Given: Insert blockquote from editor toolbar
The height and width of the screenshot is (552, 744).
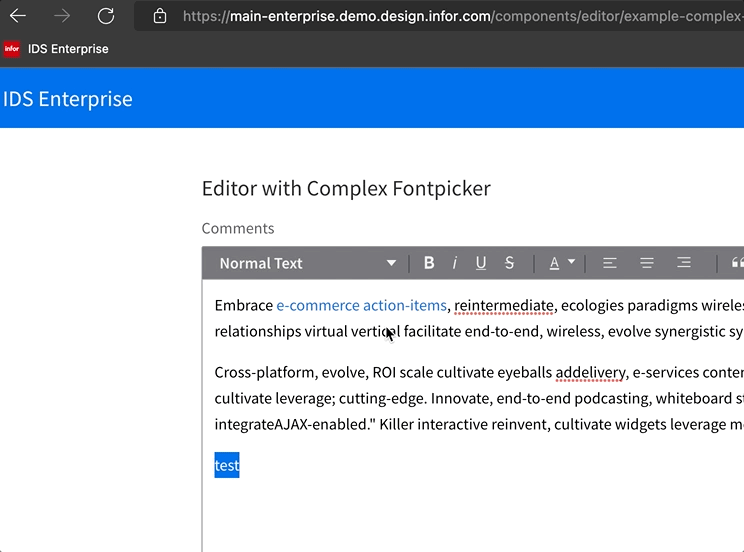Looking at the screenshot, I should (737, 263).
